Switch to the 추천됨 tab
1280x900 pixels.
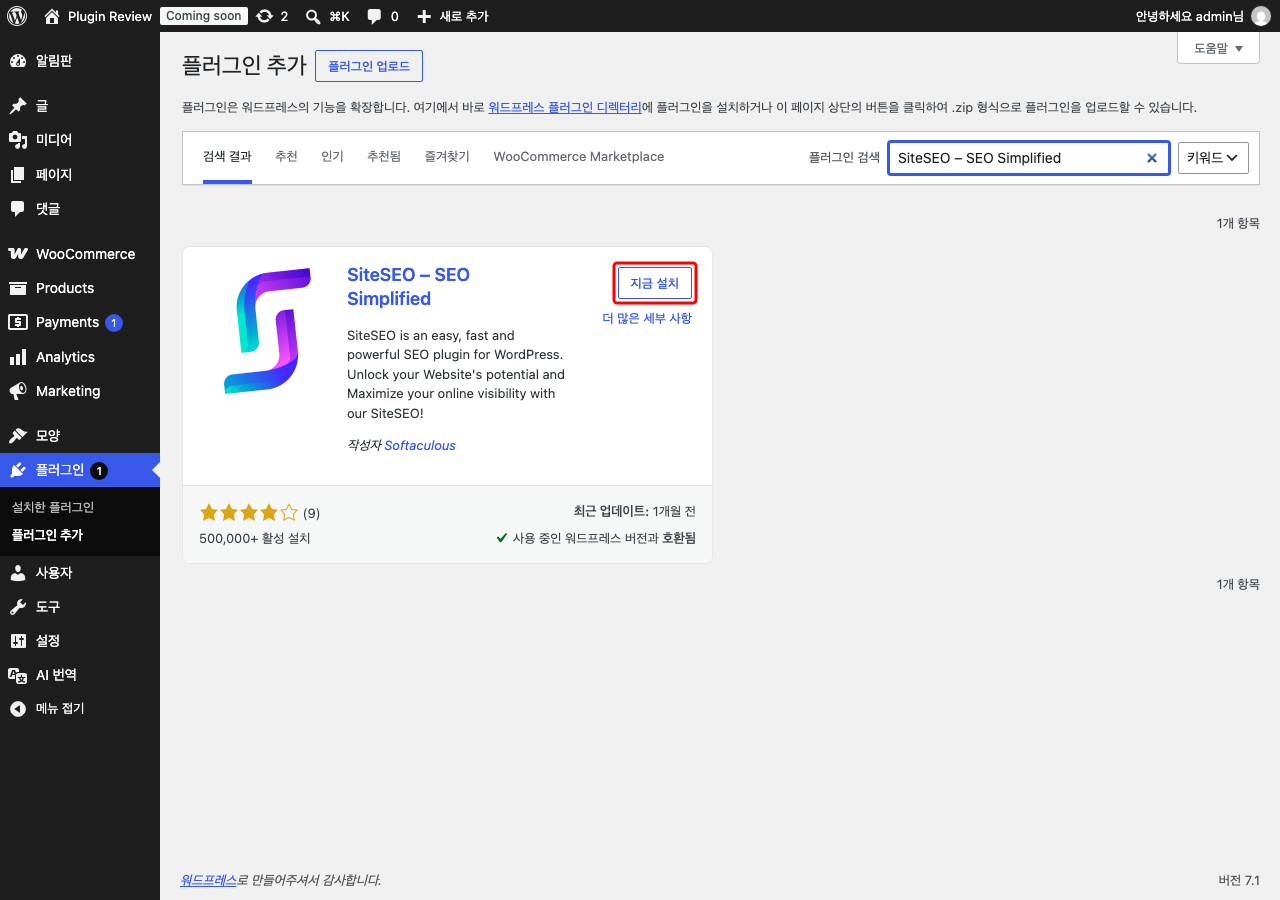[384, 157]
